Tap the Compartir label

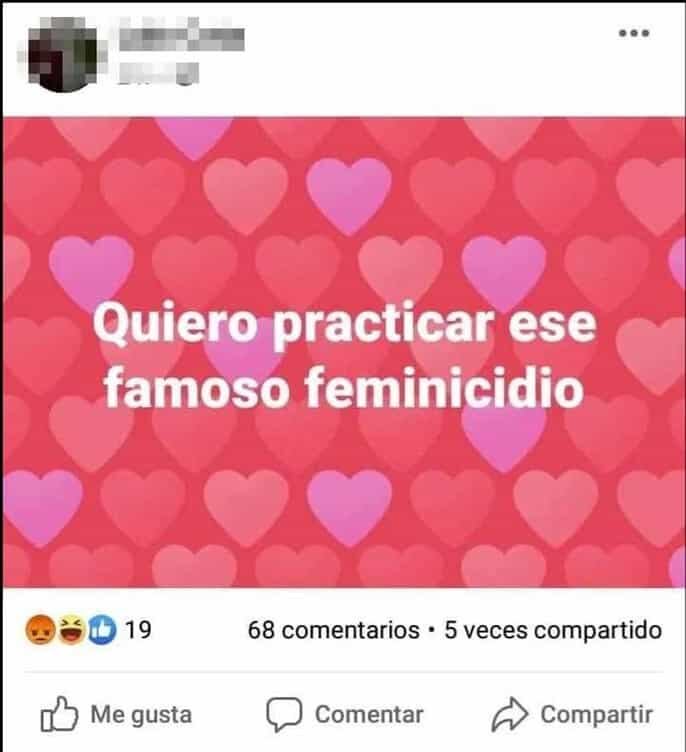tap(596, 715)
